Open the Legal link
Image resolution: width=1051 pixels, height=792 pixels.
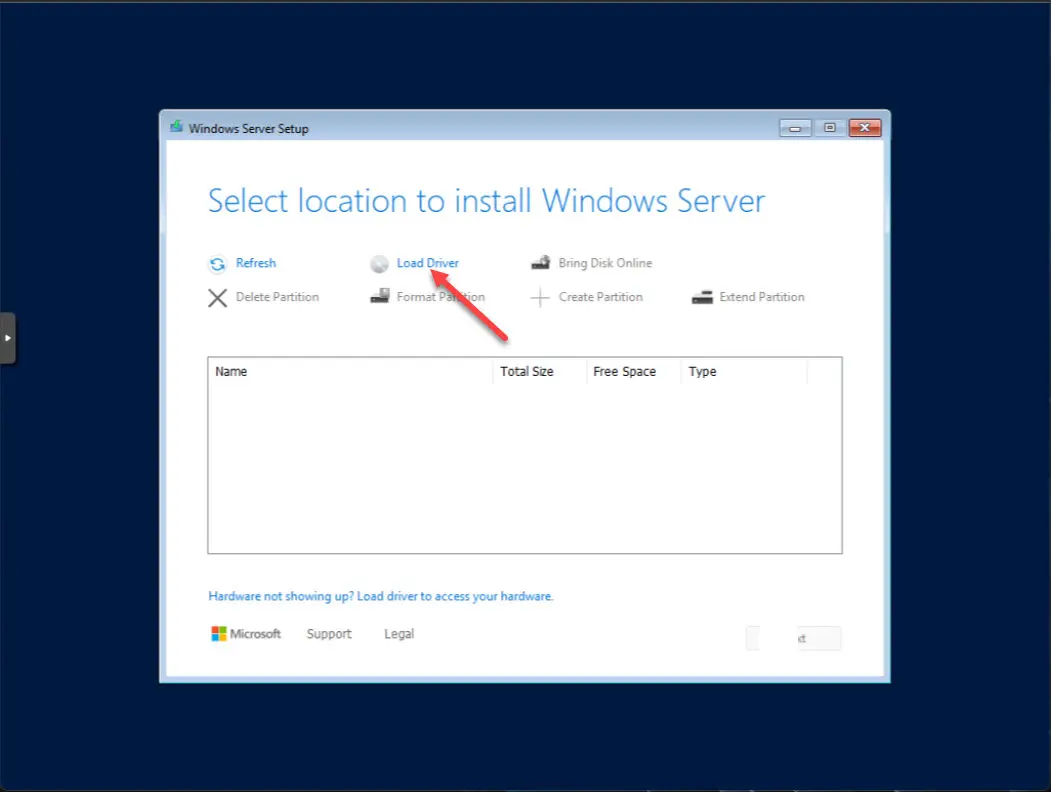coord(399,634)
